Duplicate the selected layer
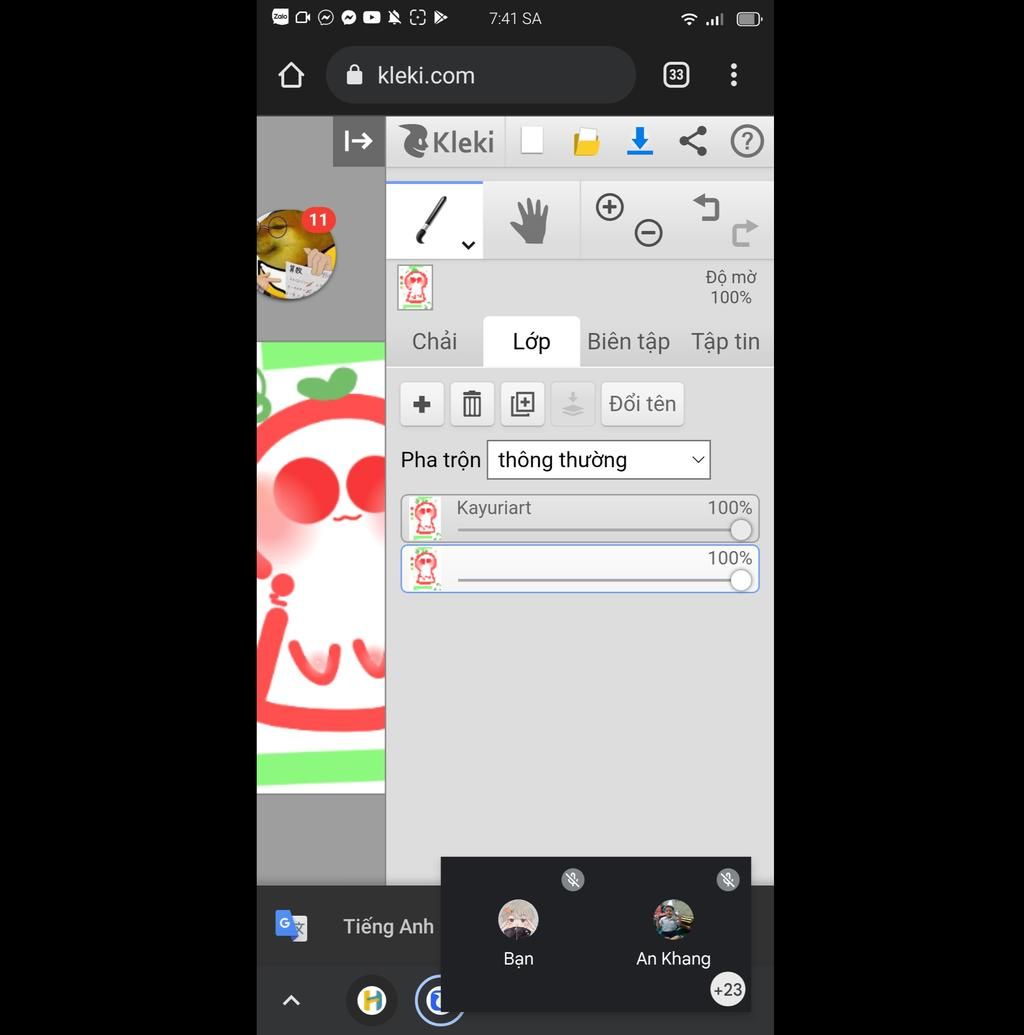Viewport: 1024px width, 1035px height. click(522, 404)
